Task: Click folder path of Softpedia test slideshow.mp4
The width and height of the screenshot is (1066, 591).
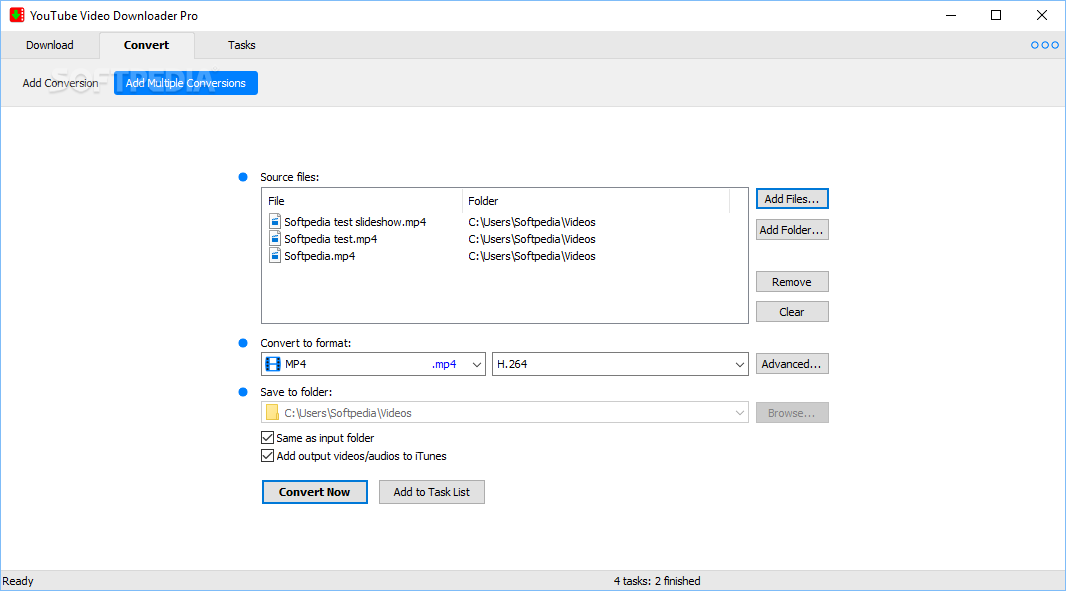Action: (x=532, y=222)
